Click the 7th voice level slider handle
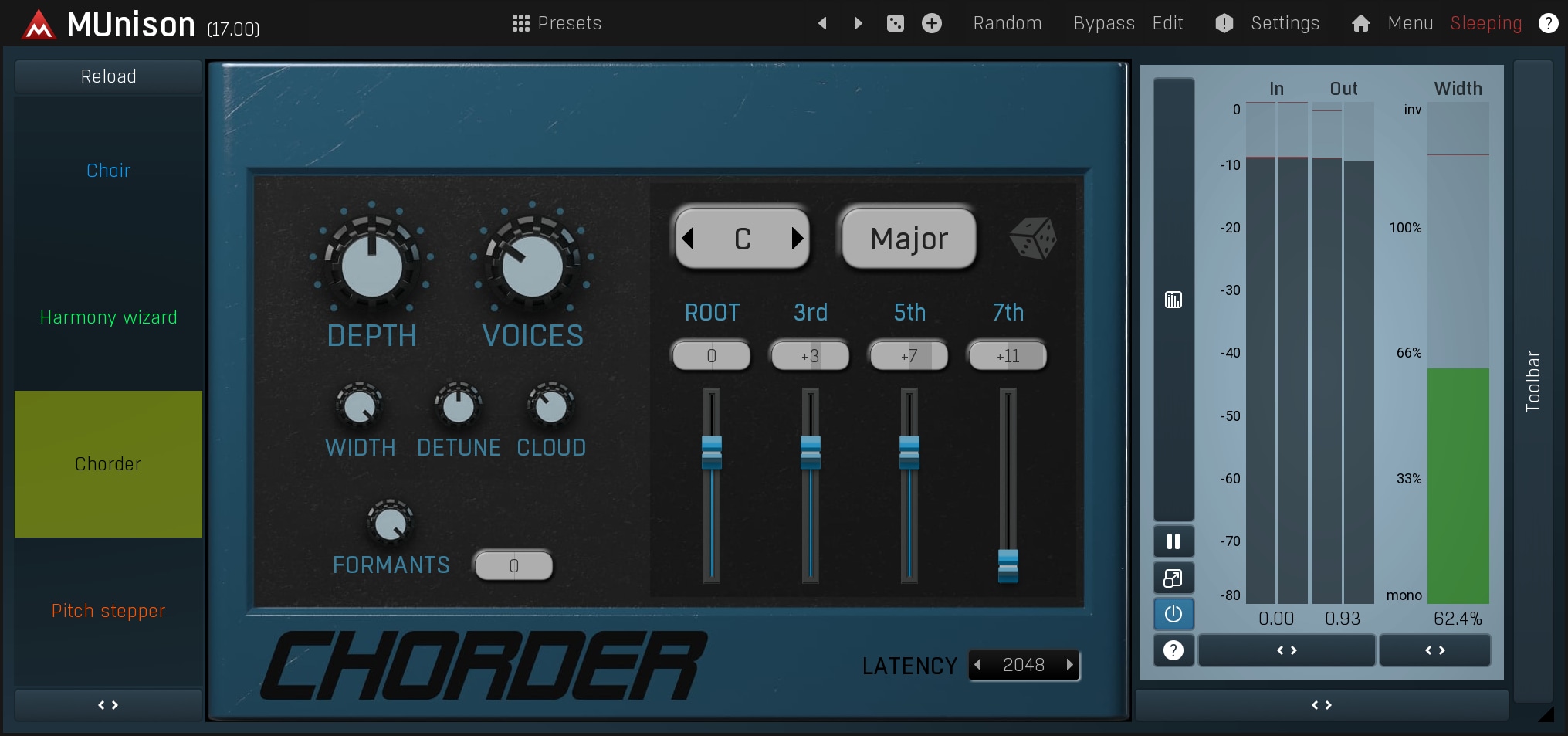 [x=1008, y=565]
